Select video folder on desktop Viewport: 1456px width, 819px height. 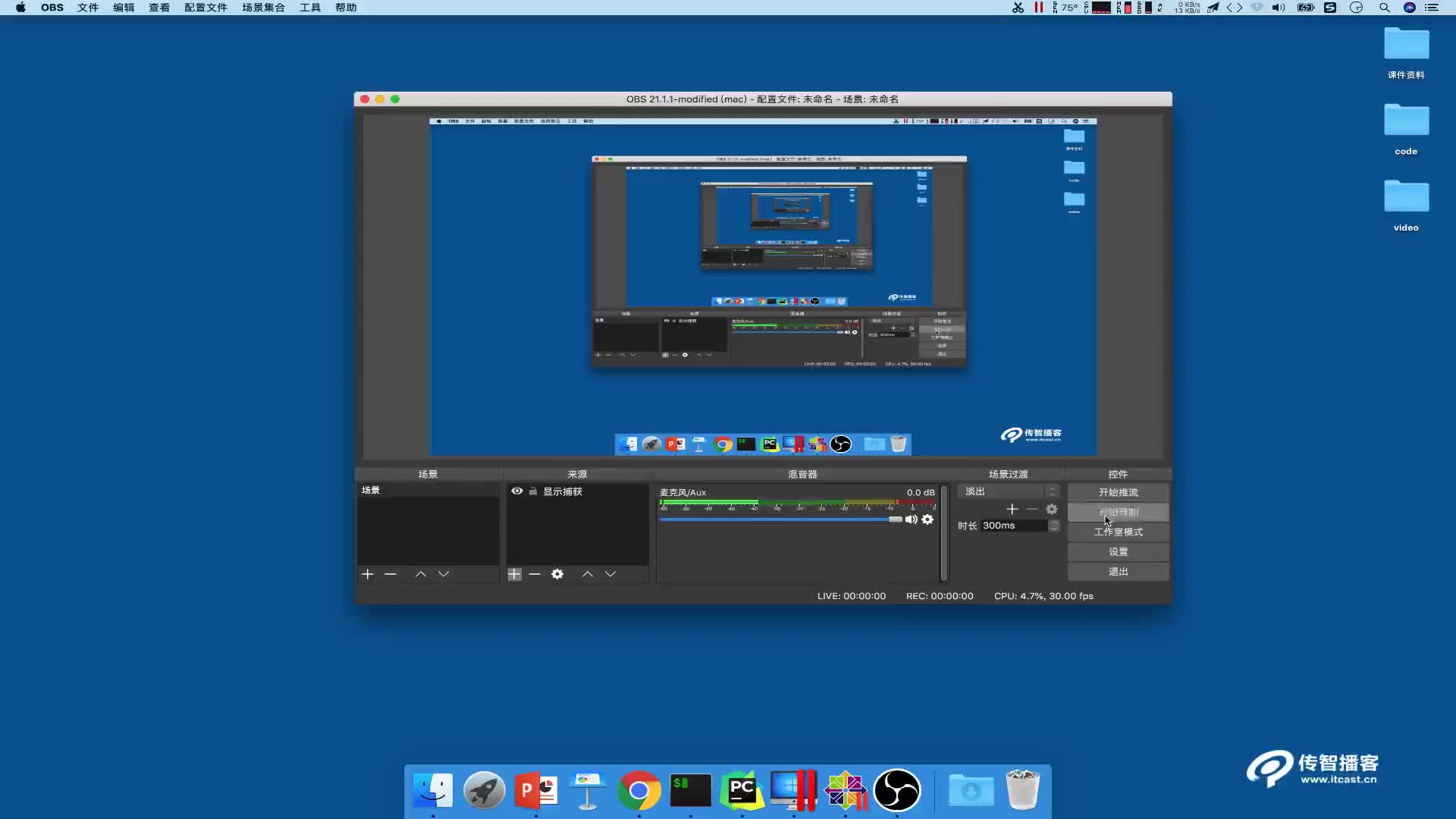pyautogui.click(x=1406, y=206)
